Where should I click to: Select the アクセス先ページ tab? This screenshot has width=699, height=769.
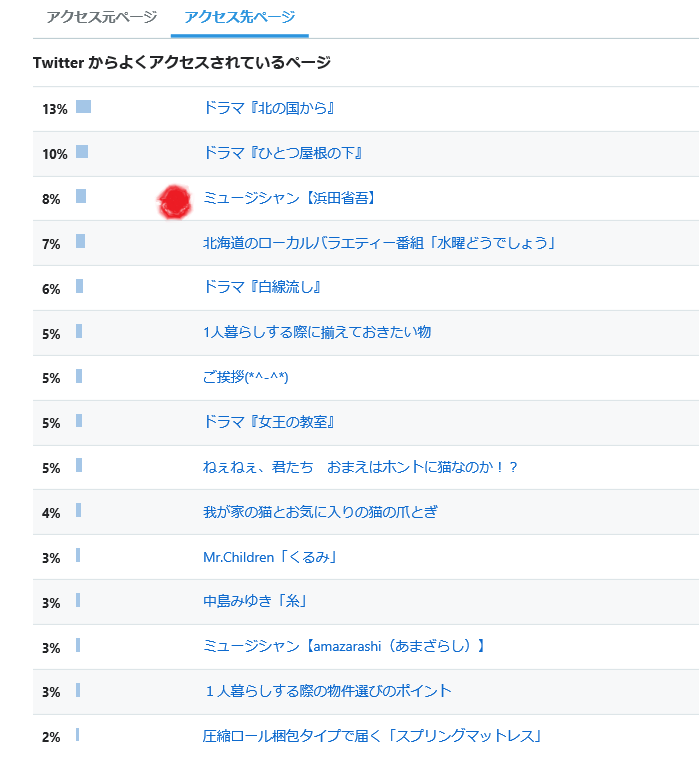239,17
